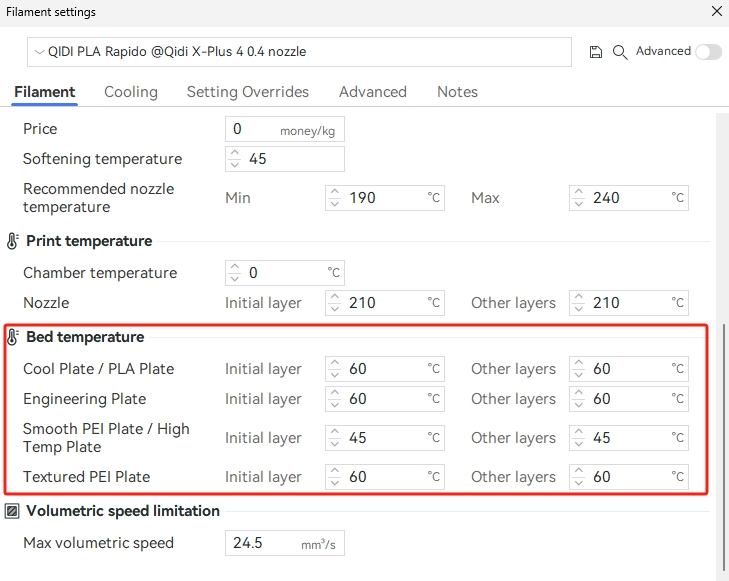Click the Volumetric speed limitation icon
Viewport: 729px width, 581px height.
pyautogui.click(x=13, y=511)
